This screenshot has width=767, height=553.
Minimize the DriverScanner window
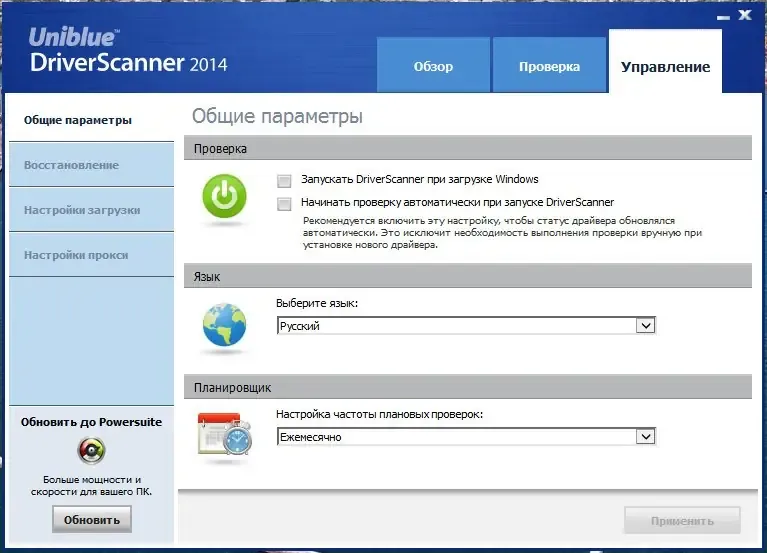pyautogui.click(x=723, y=17)
